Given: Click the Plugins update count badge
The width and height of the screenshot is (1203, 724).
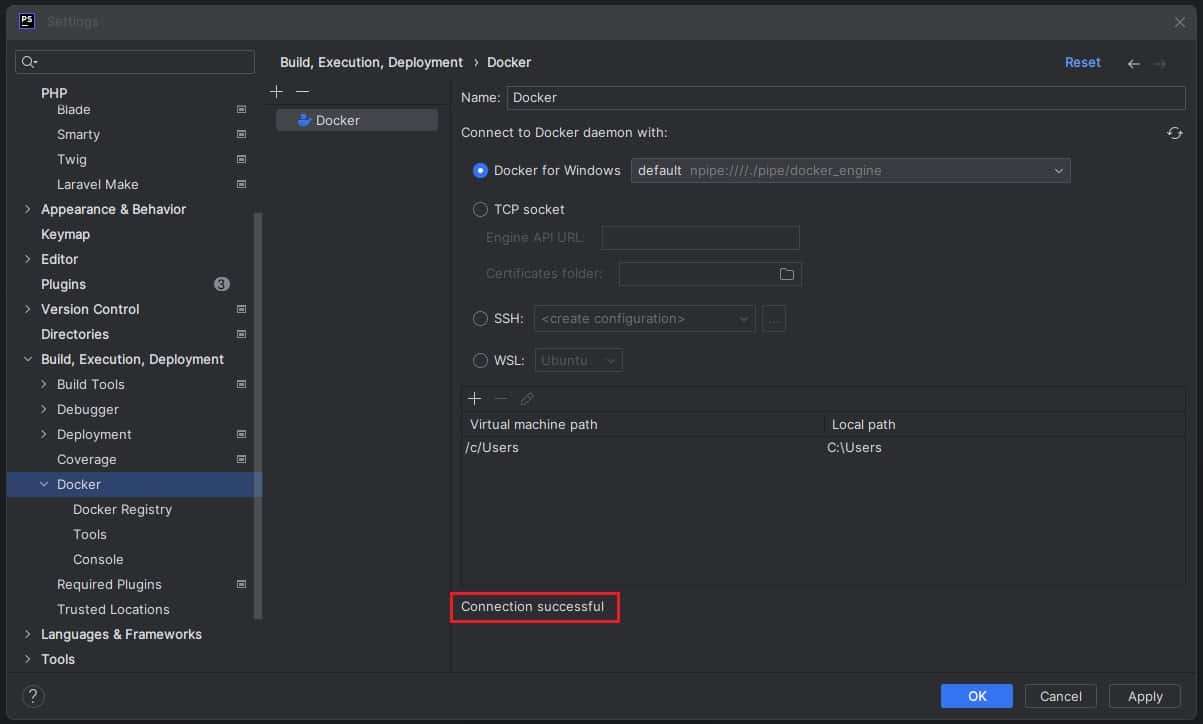Looking at the screenshot, I should coord(222,284).
